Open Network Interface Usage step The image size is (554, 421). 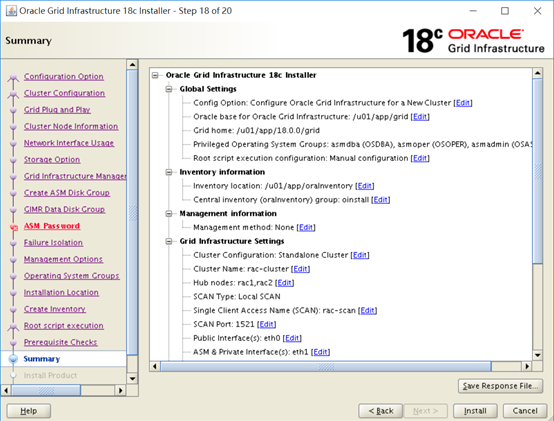pyautogui.click(x=69, y=143)
